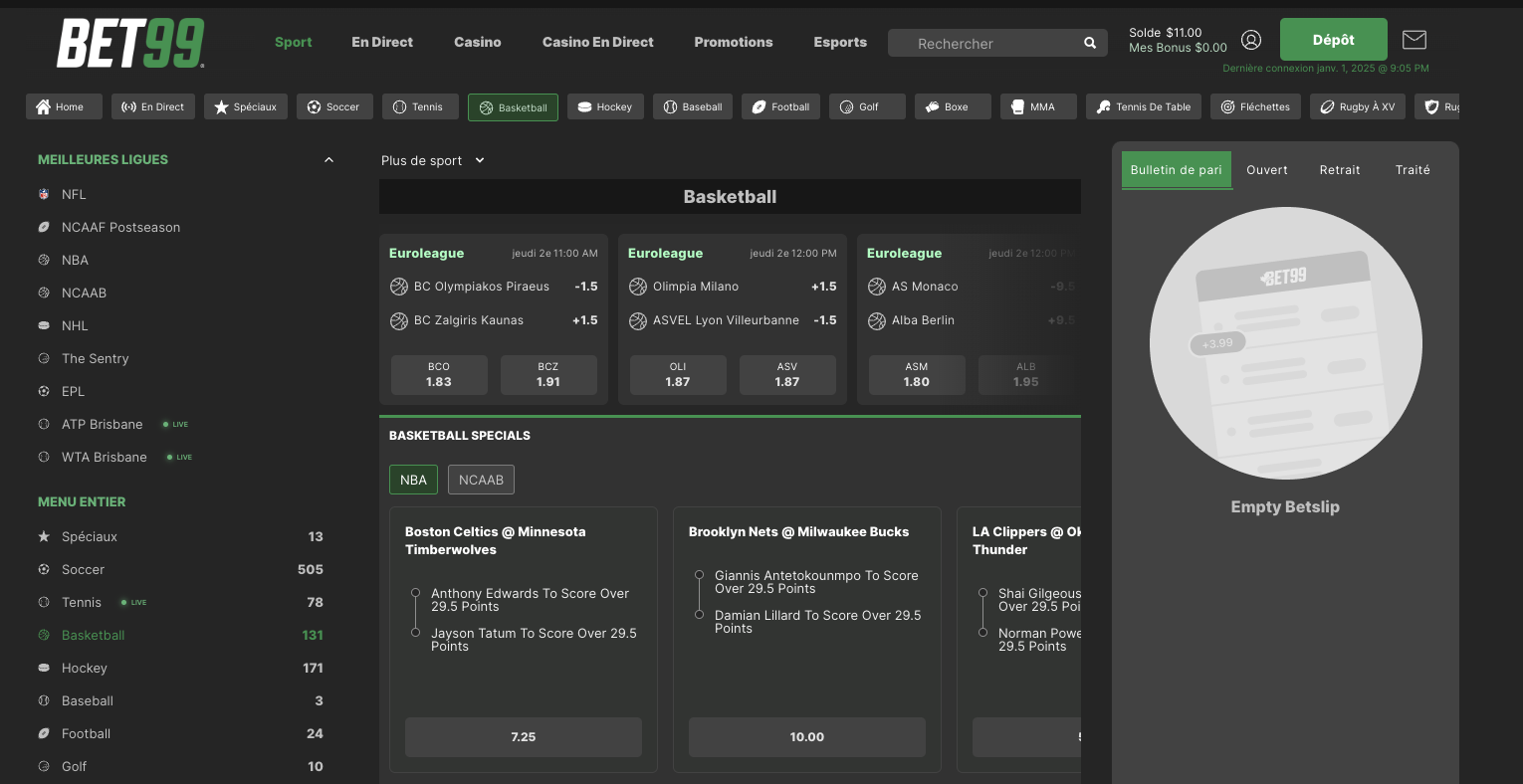This screenshot has width=1523, height=784.
Task: Select Football chip in sports bar
Action: pos(780,106)
